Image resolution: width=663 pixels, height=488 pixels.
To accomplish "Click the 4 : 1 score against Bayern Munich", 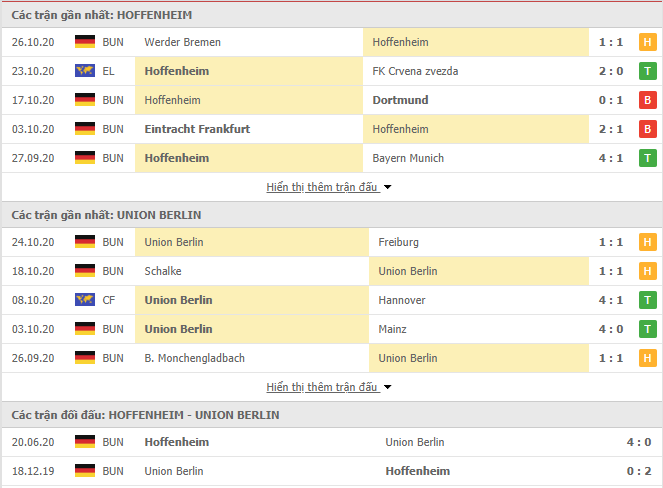I will (611, 158).
